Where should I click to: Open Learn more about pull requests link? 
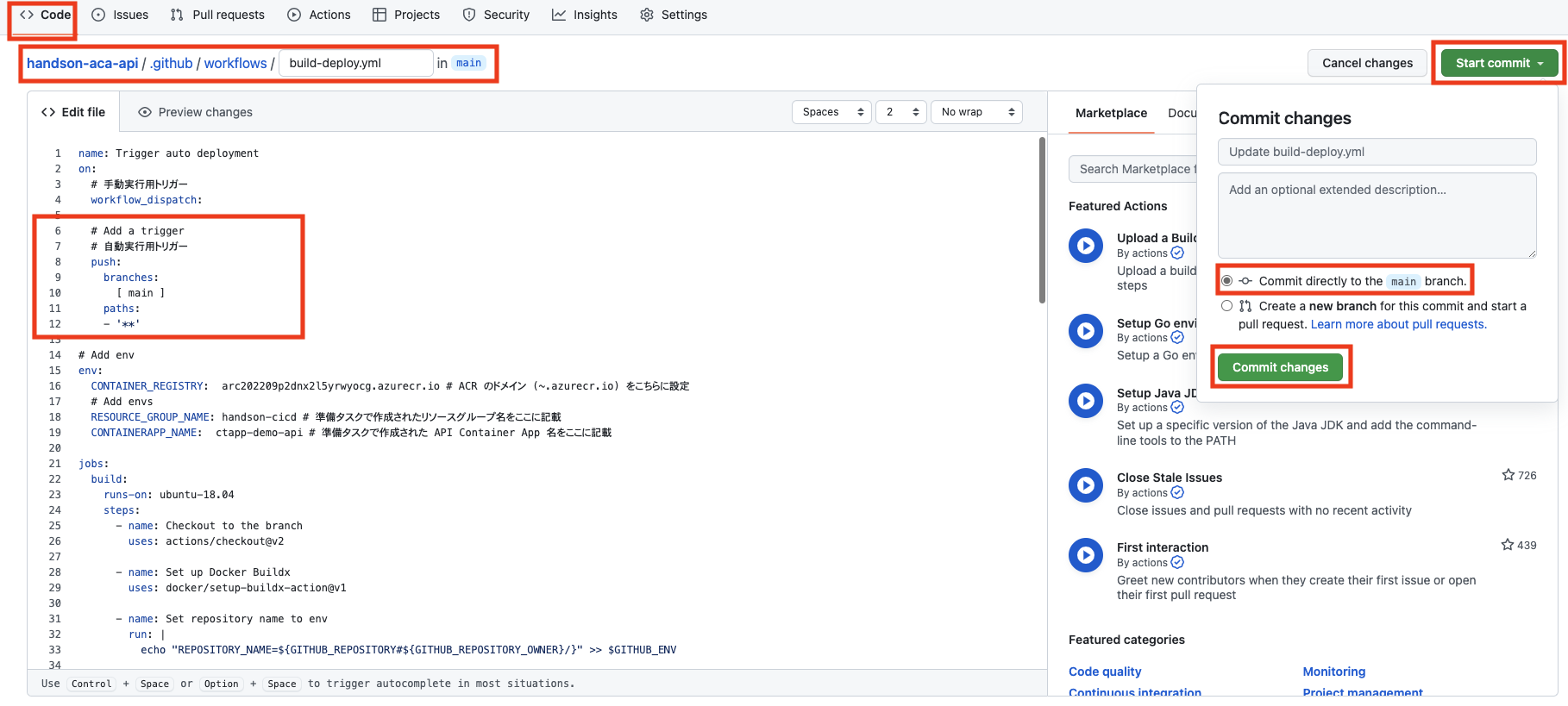[x=1398, y=324]
